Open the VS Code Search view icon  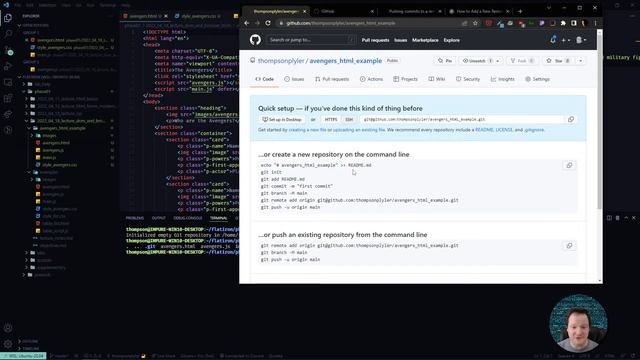(x=8, y=33)
